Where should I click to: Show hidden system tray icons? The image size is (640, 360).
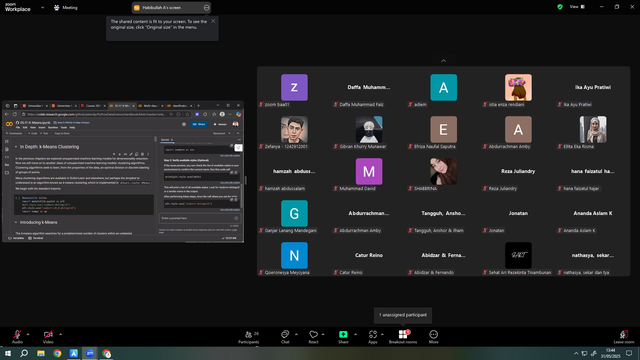tap(576, 353)
